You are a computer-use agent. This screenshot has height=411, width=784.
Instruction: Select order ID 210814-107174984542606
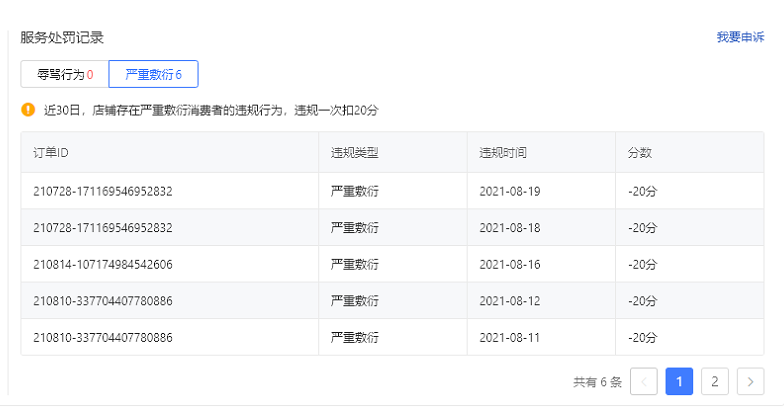103,264
